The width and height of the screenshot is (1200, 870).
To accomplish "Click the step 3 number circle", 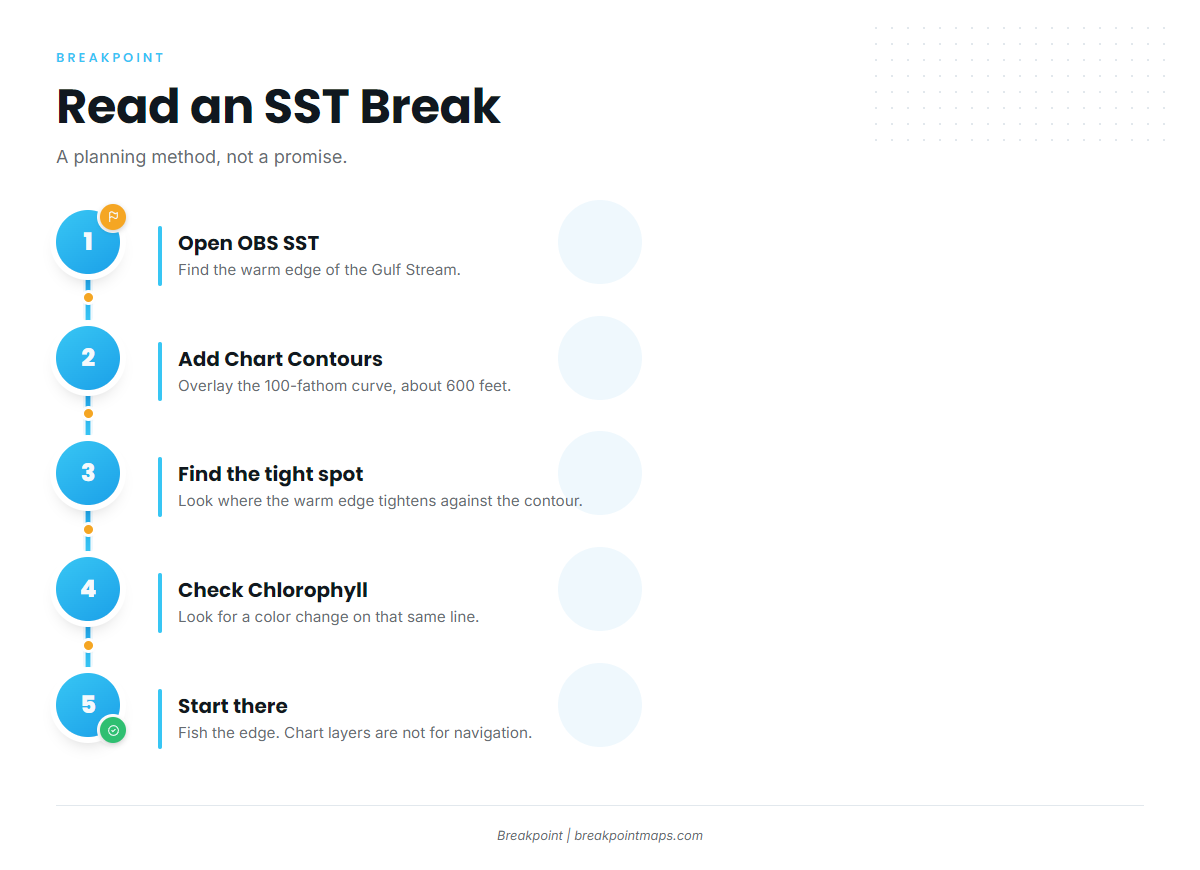I will coord(88,473).
